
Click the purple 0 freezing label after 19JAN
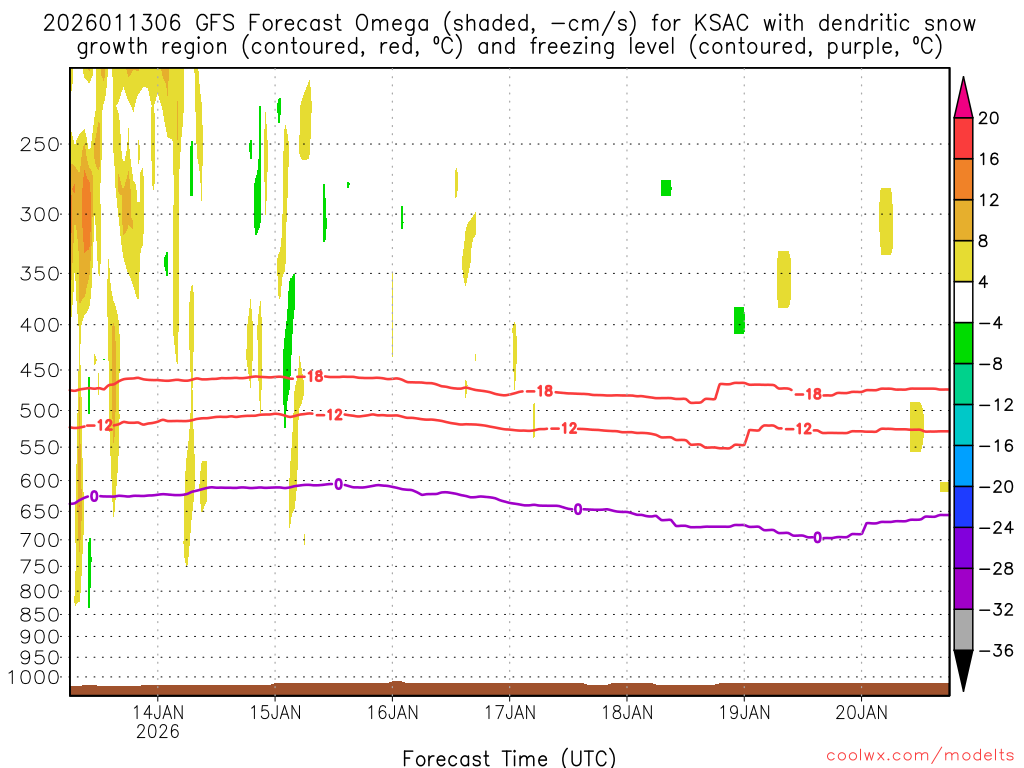click(x=818, y=538)
